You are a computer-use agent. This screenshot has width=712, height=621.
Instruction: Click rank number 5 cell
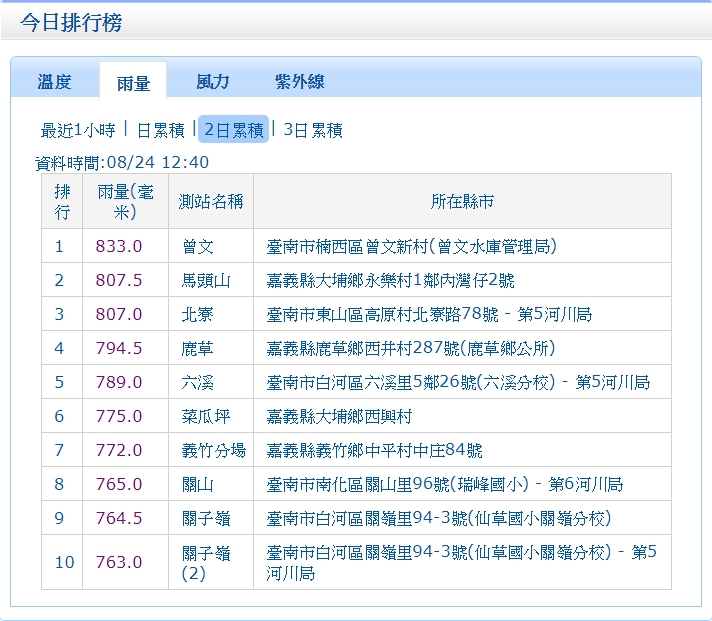point(62,382)
